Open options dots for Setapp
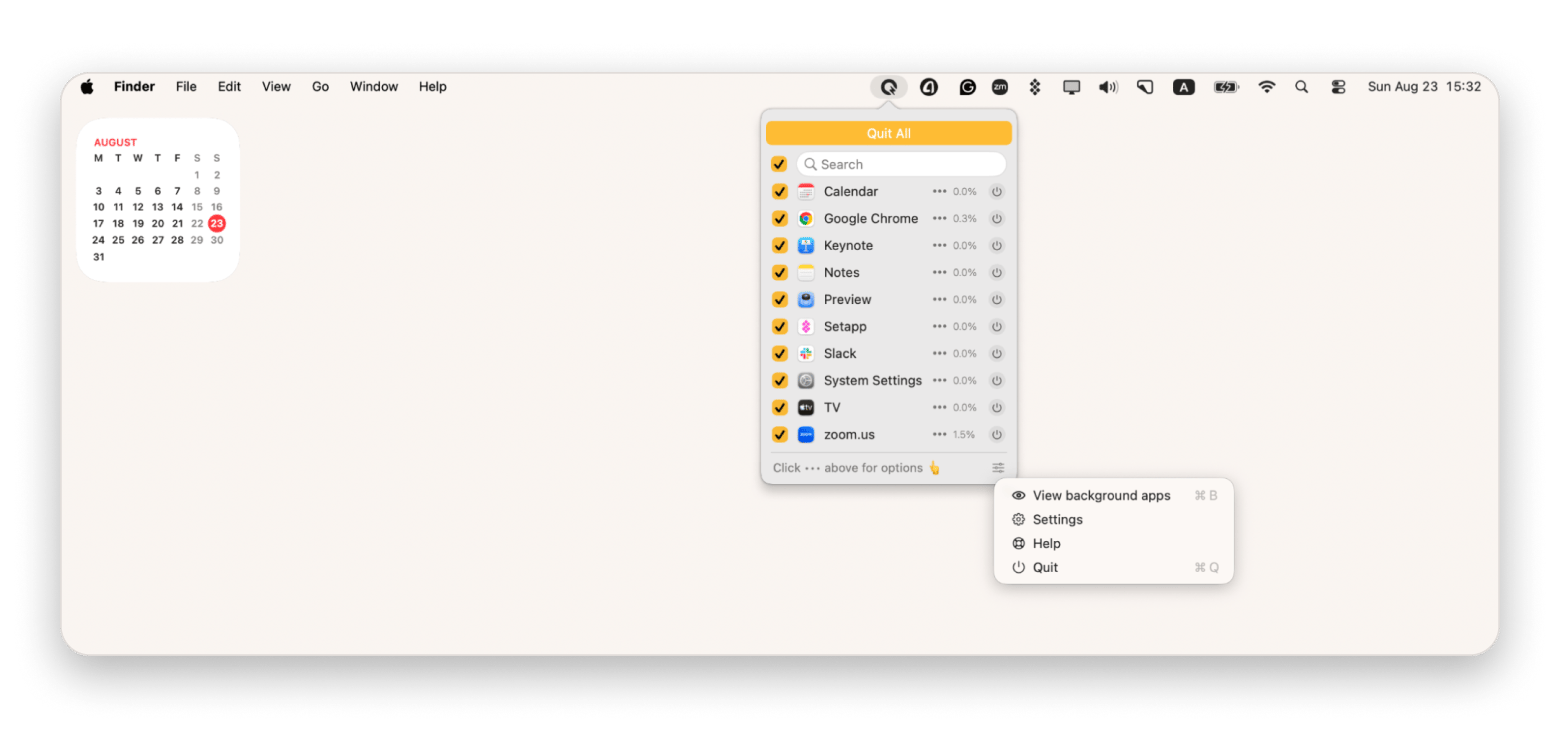 point(939,327)
